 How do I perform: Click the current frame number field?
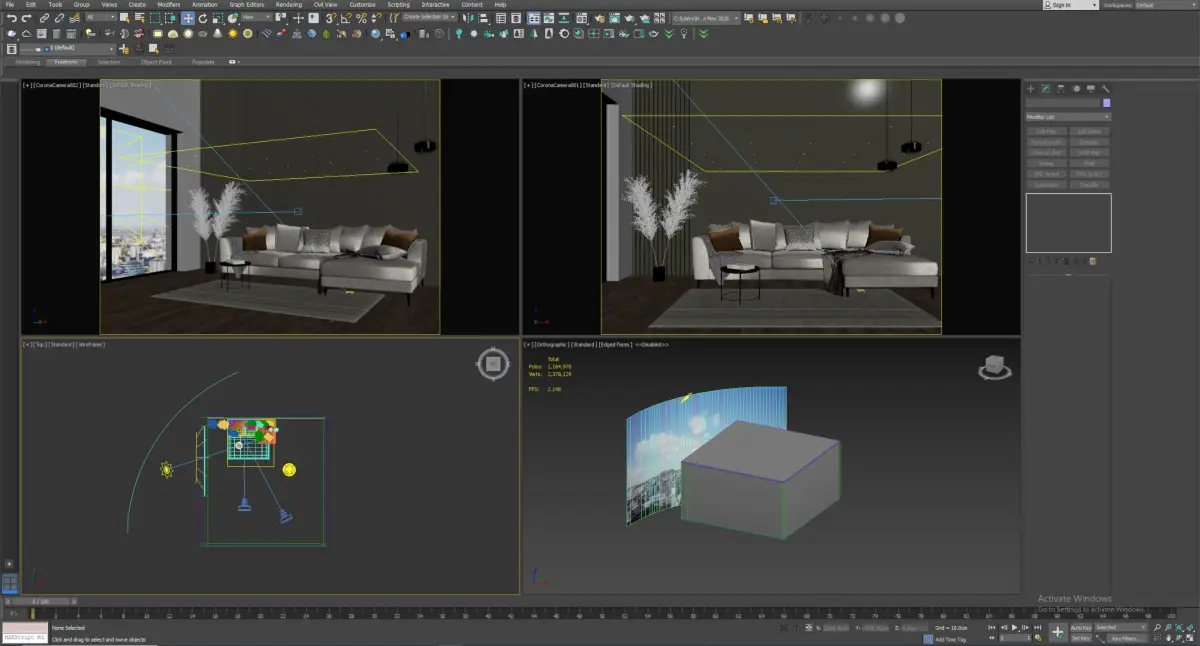[1013, 638]
